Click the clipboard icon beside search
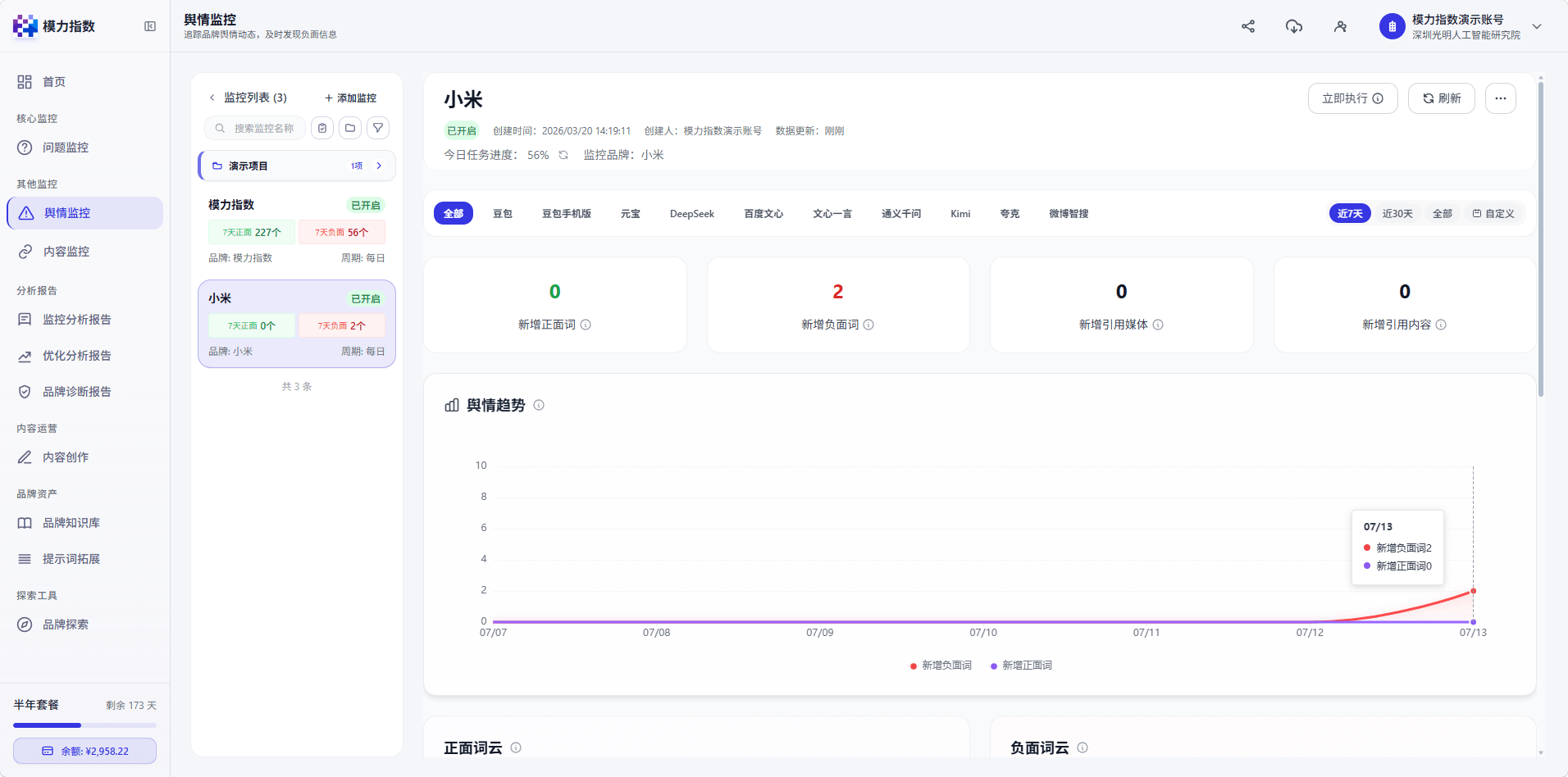This screenshot has height=777, width=1568. pyautogui.click(x=322, y=128)
